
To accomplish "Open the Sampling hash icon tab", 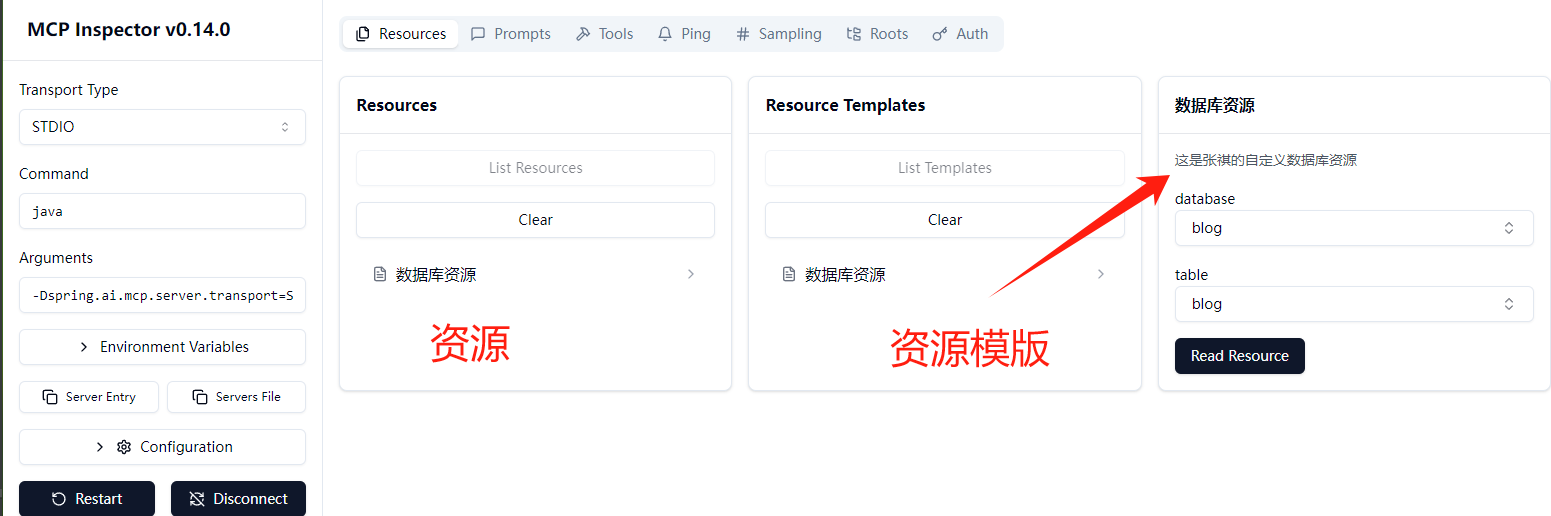I will coord(778,34).
